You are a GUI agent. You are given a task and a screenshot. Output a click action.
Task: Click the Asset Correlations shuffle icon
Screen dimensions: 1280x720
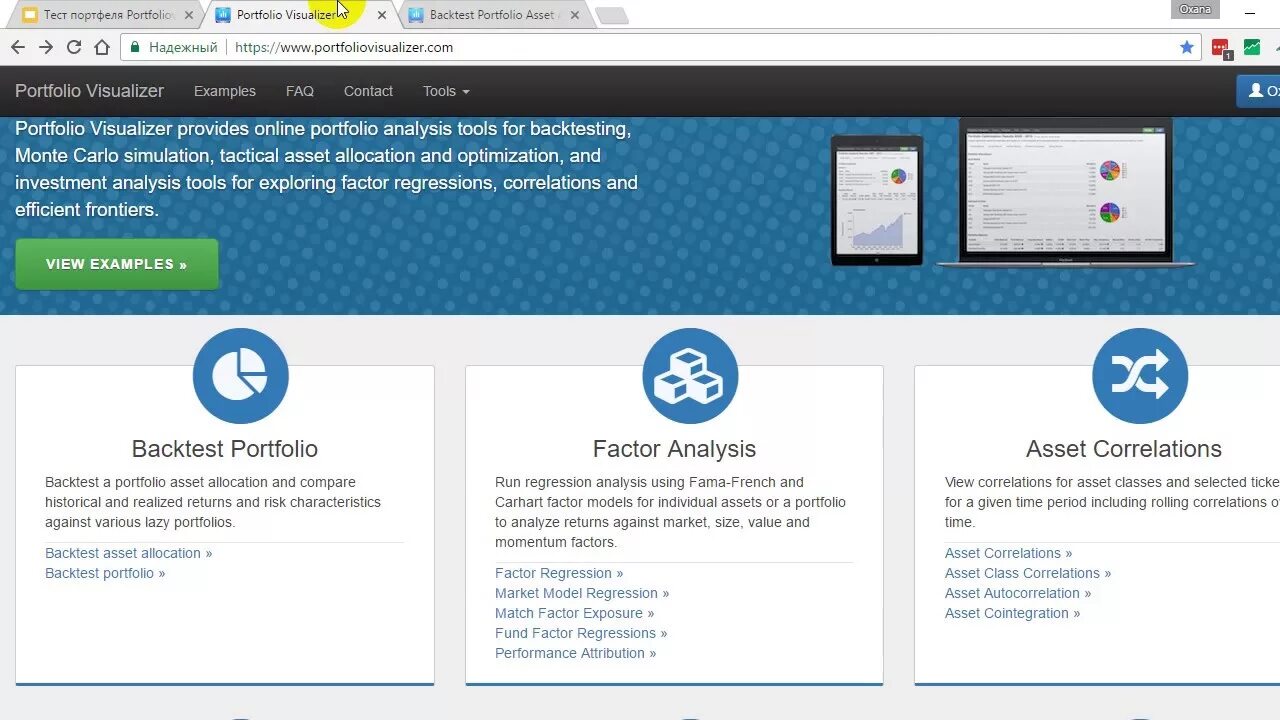point(1140,376)
